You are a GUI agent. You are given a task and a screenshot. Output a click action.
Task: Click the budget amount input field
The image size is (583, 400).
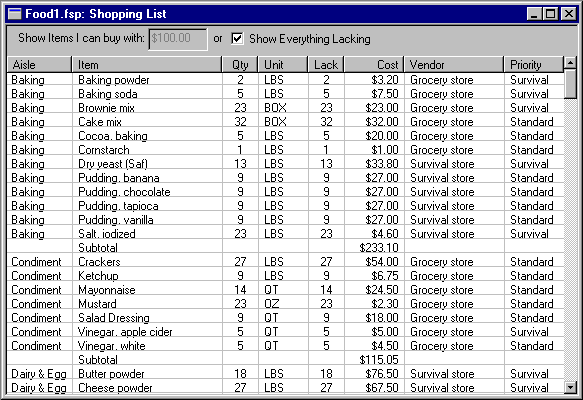pyautogui.click(x=178, y=39)
